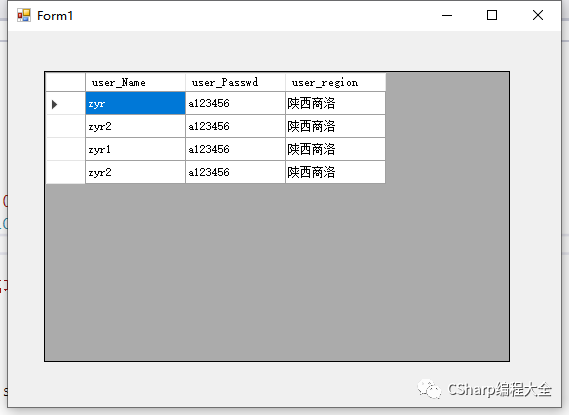Select the last row's zyr2 name cell
569x415 pixels.
pos(135,172)
